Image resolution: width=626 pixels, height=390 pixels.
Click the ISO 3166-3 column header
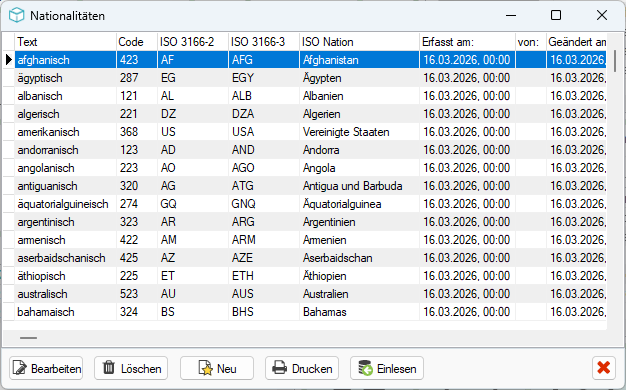click(x=264, y=42)
